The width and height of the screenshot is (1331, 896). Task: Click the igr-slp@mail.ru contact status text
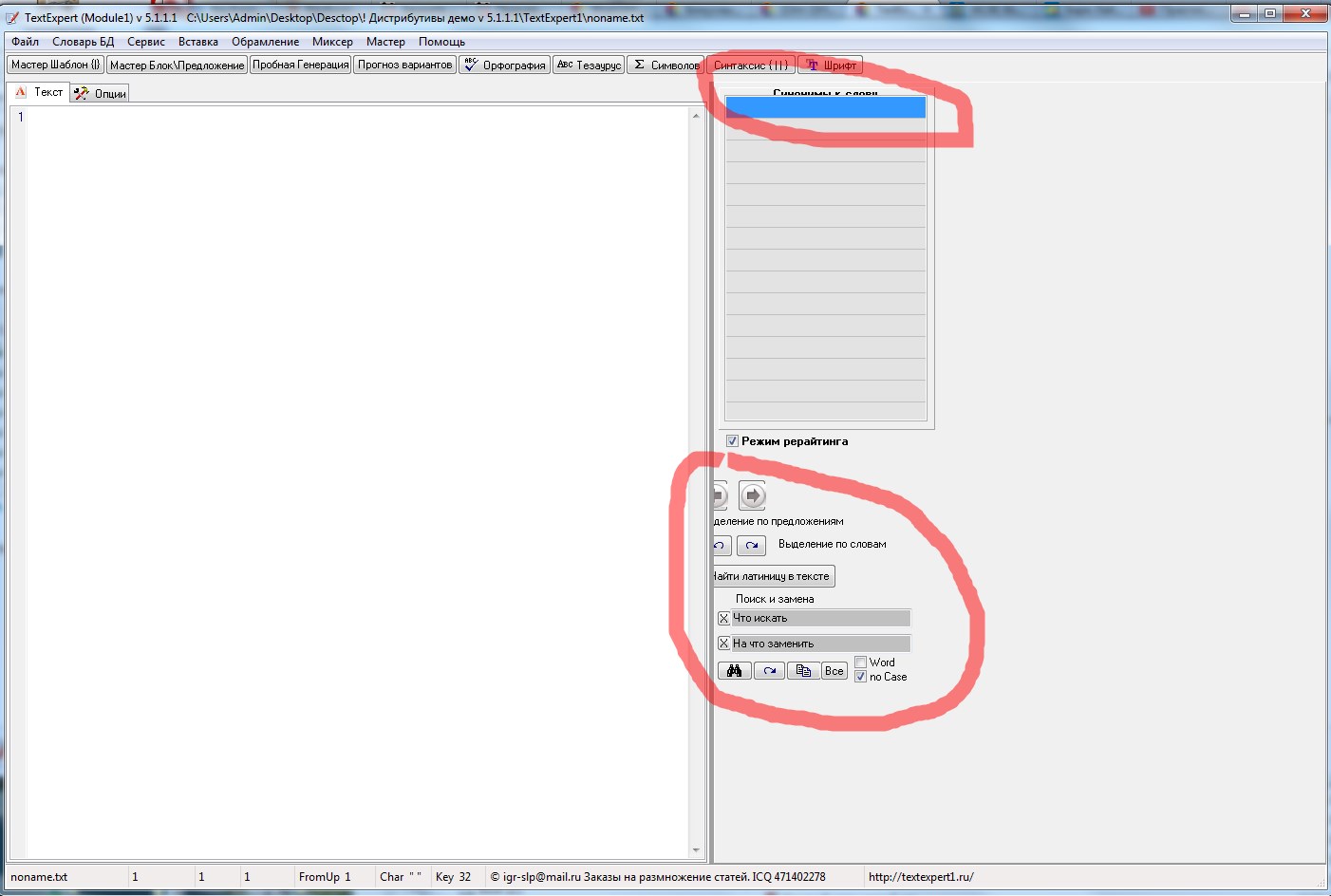pos(657,877)
